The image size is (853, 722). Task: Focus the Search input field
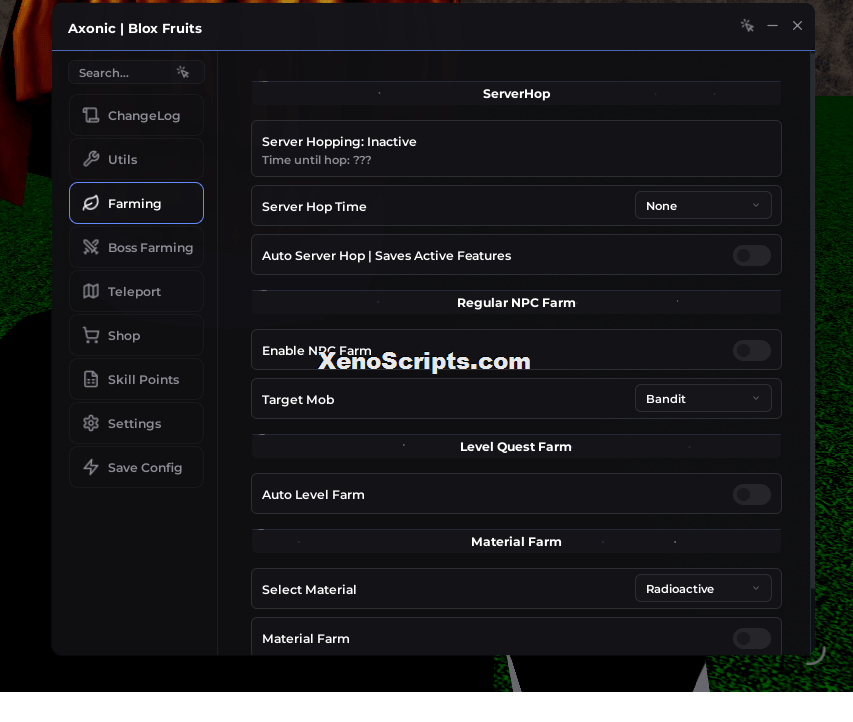pos(137,72)
